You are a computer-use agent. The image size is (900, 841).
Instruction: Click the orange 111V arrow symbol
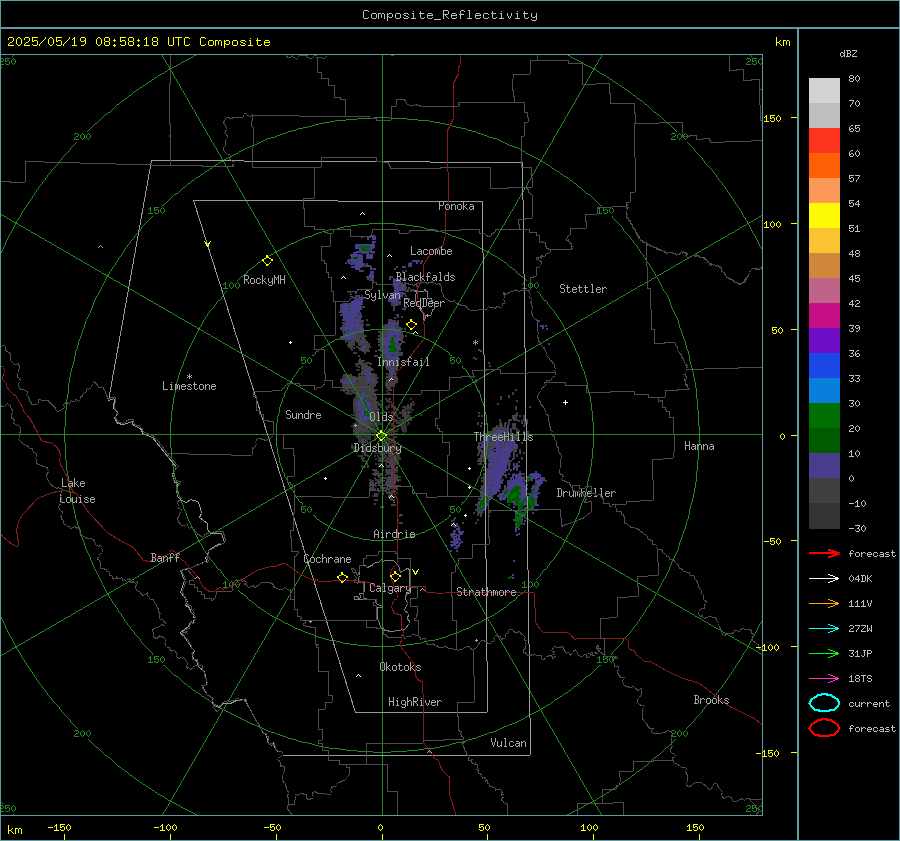pyautogui.click(x=824, y=603)
